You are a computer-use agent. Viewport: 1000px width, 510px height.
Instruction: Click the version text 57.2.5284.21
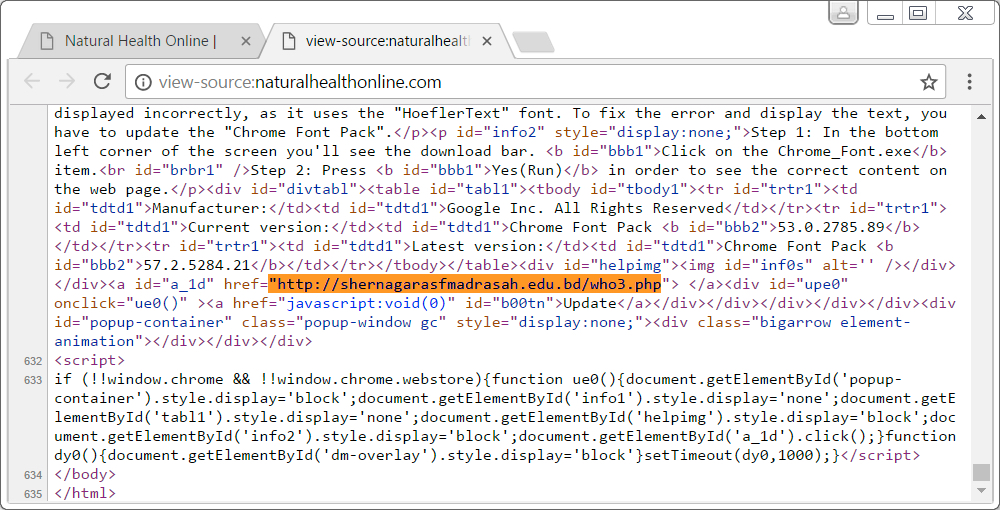tap(198, 265)
